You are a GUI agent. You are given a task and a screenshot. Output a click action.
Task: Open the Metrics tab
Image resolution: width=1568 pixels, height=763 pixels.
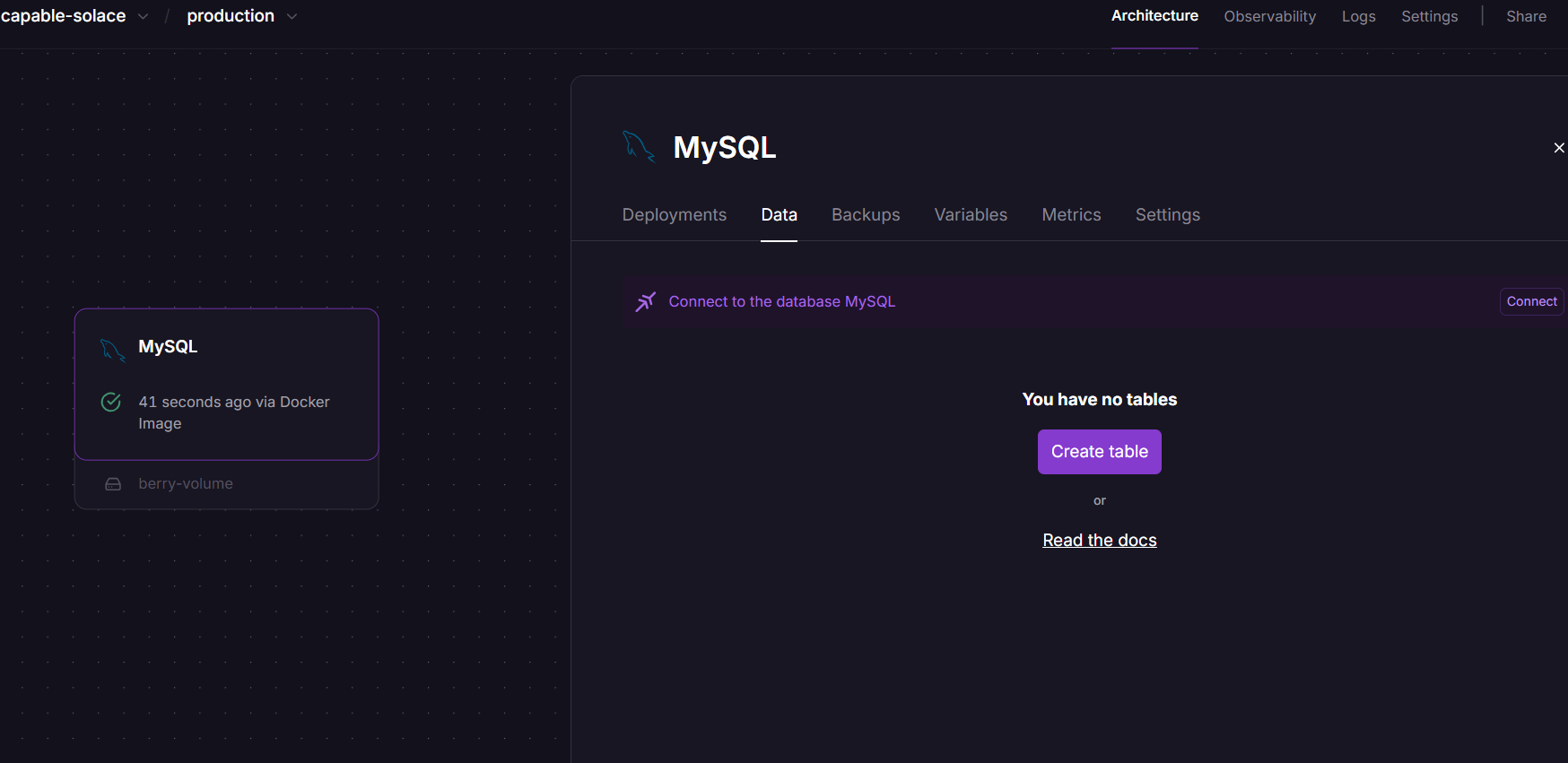tap(1071, 215)
